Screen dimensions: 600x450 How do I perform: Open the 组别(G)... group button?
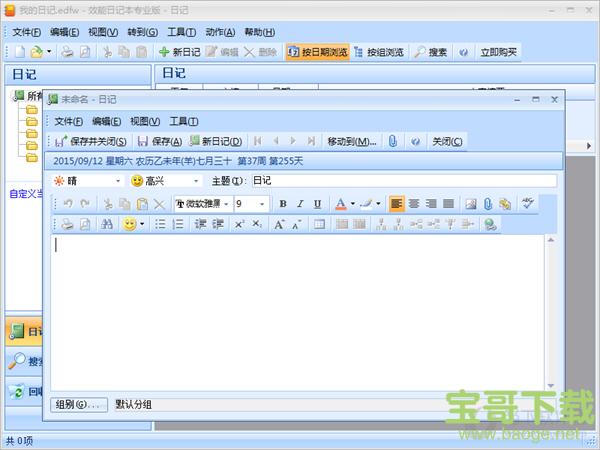coord(79,404)
